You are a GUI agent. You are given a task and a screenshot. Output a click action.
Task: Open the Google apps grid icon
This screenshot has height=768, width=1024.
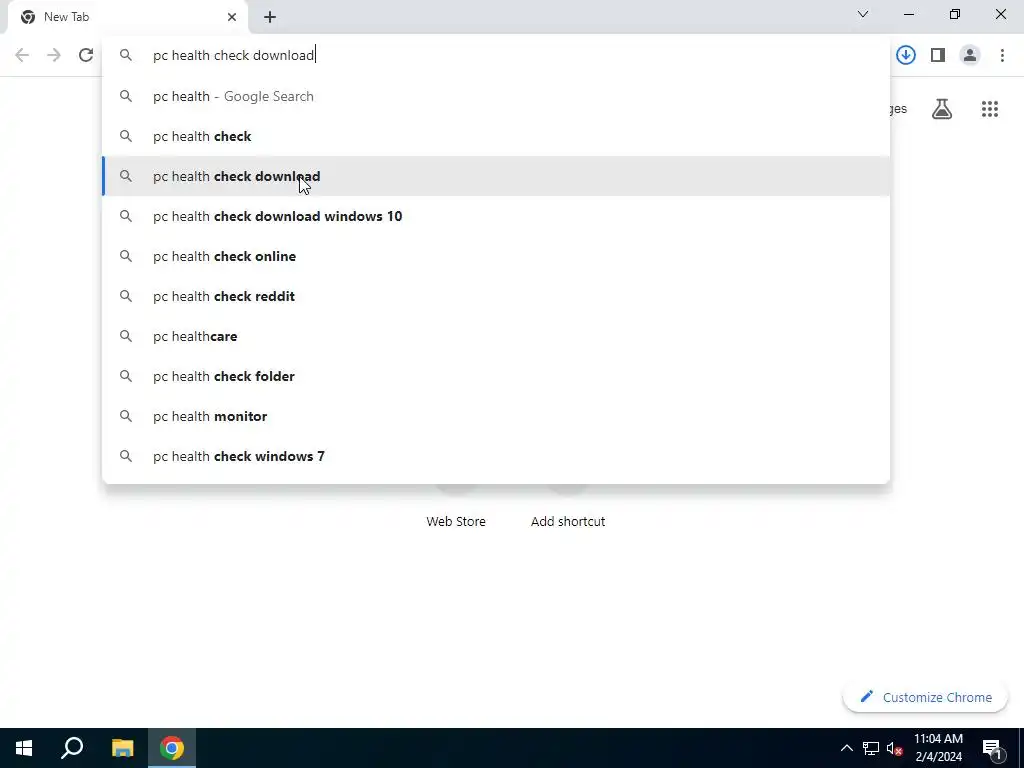[989, 109]
